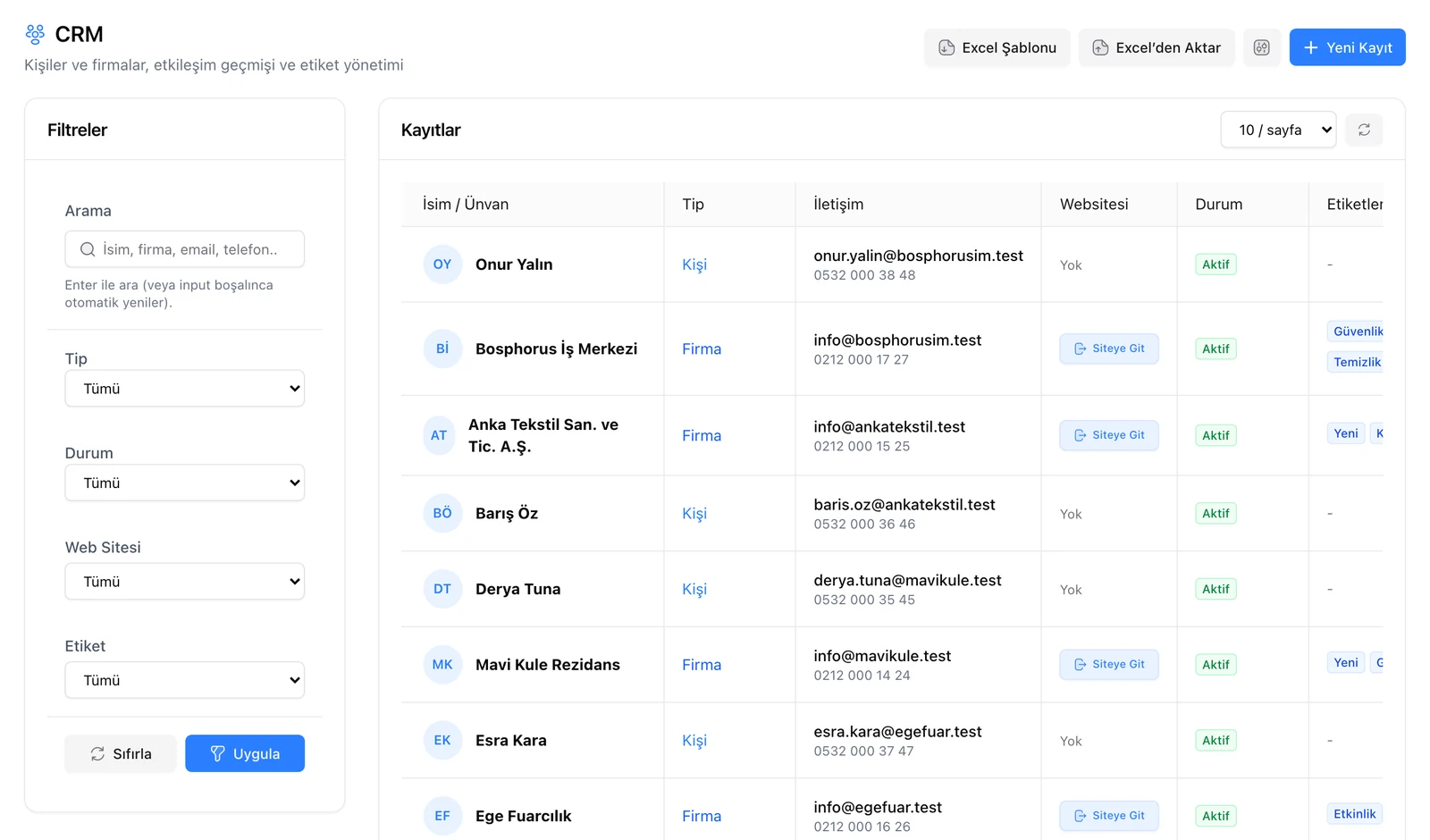1430x840 pixels.
Task: Click the DT avatar for Derya Tuna
Action: point(442,589)
